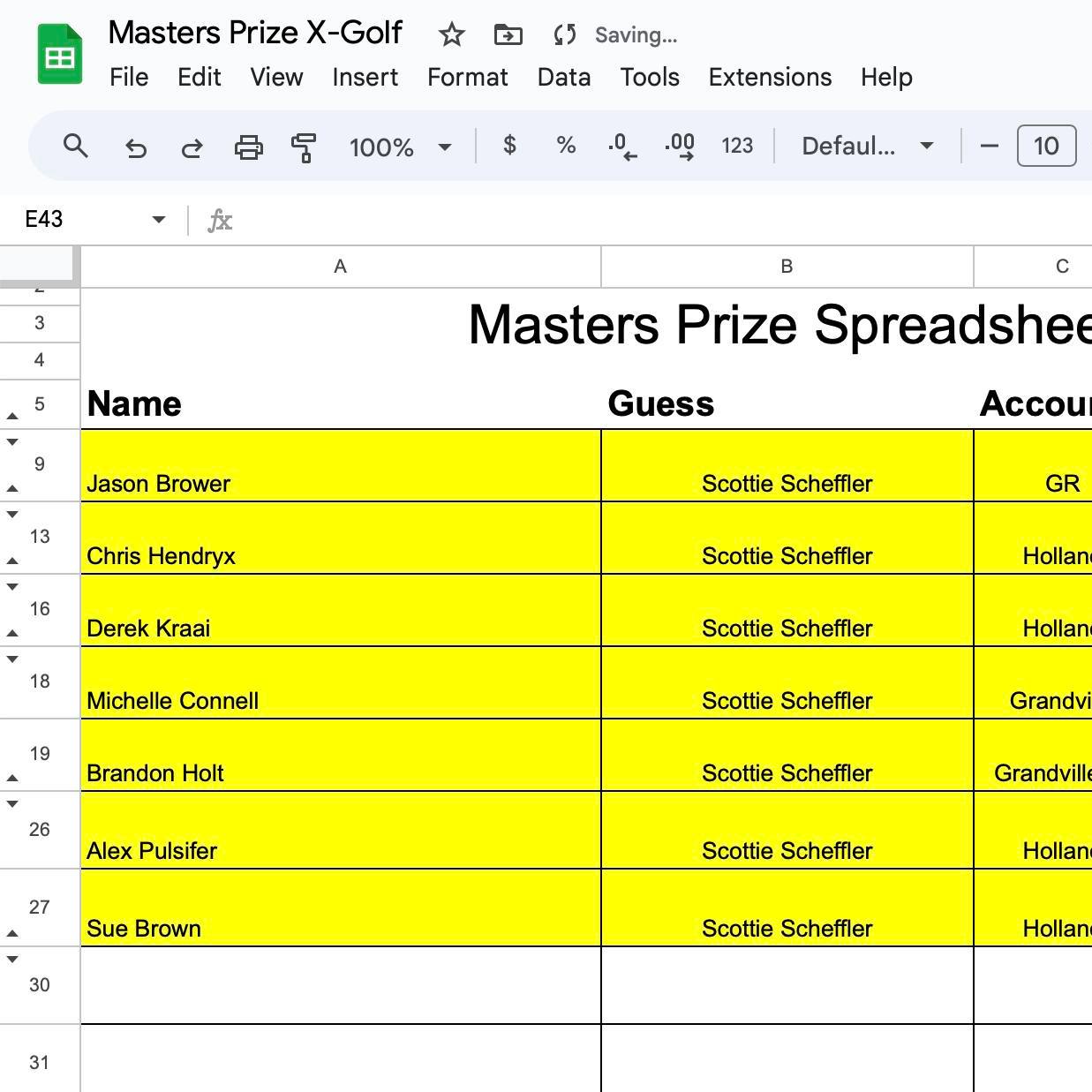The height and width of the screenshot is (1092, 1092).
Task: Apply percent format
Action: coord(566,146)
